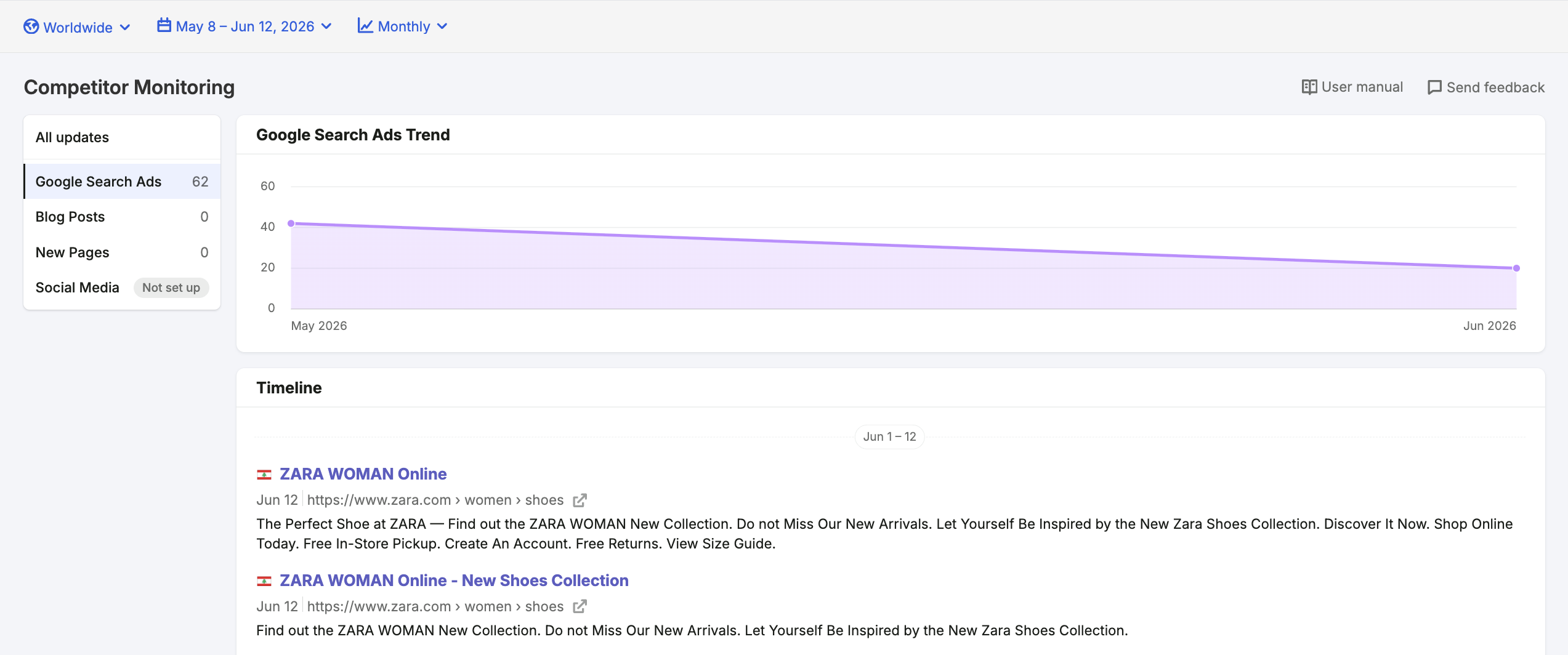This screenshot has width=1568, height=655.
Task: Click the Worldwide label text
Action: pyautogui.click(x=78, y=28)
